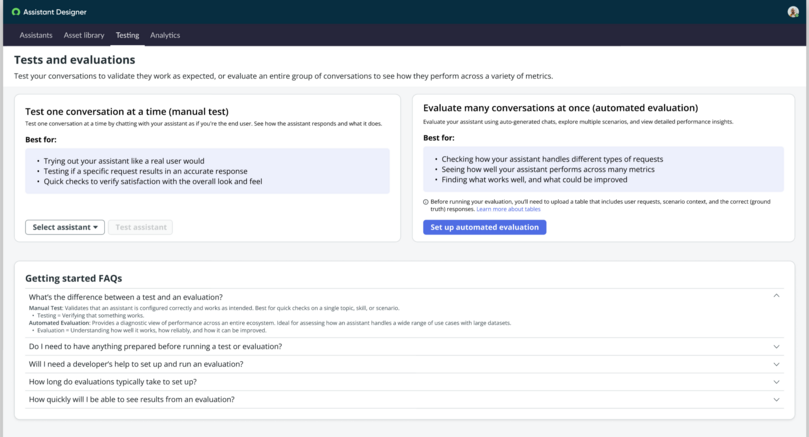Open the user profile avatar
The height and width of the screenshot is (437, 809).
(x=793, y=12)
